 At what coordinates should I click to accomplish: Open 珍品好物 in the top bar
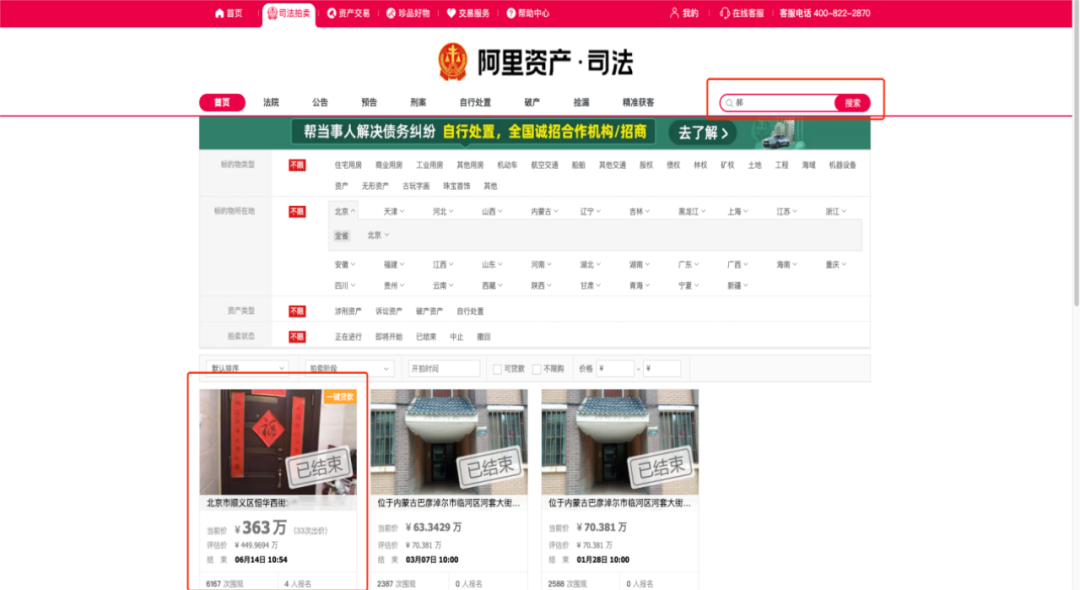[x=408, y=13]
